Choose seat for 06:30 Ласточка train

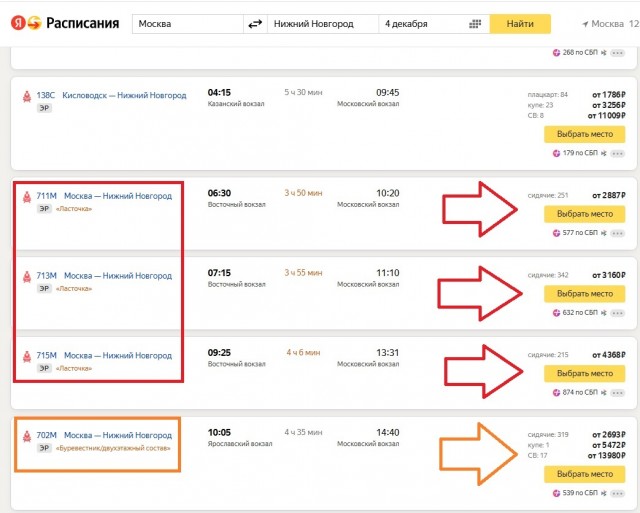point(584,214)
